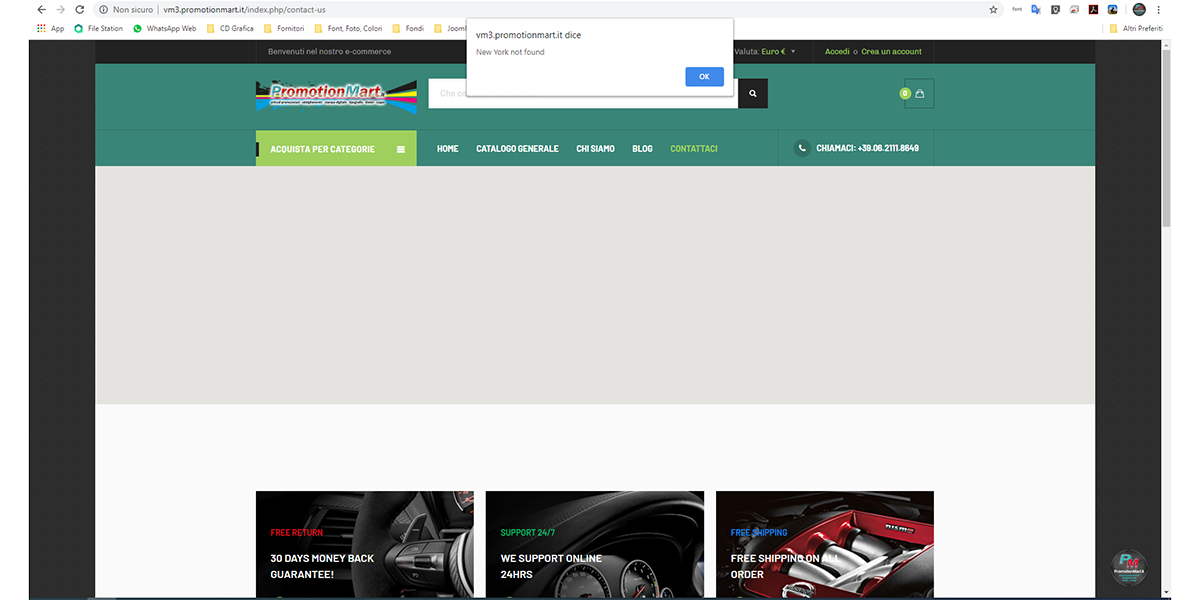The height and width of the screenshot is (600, 1200).
Task: Click the browser back arrow
Action: (41, 10)
